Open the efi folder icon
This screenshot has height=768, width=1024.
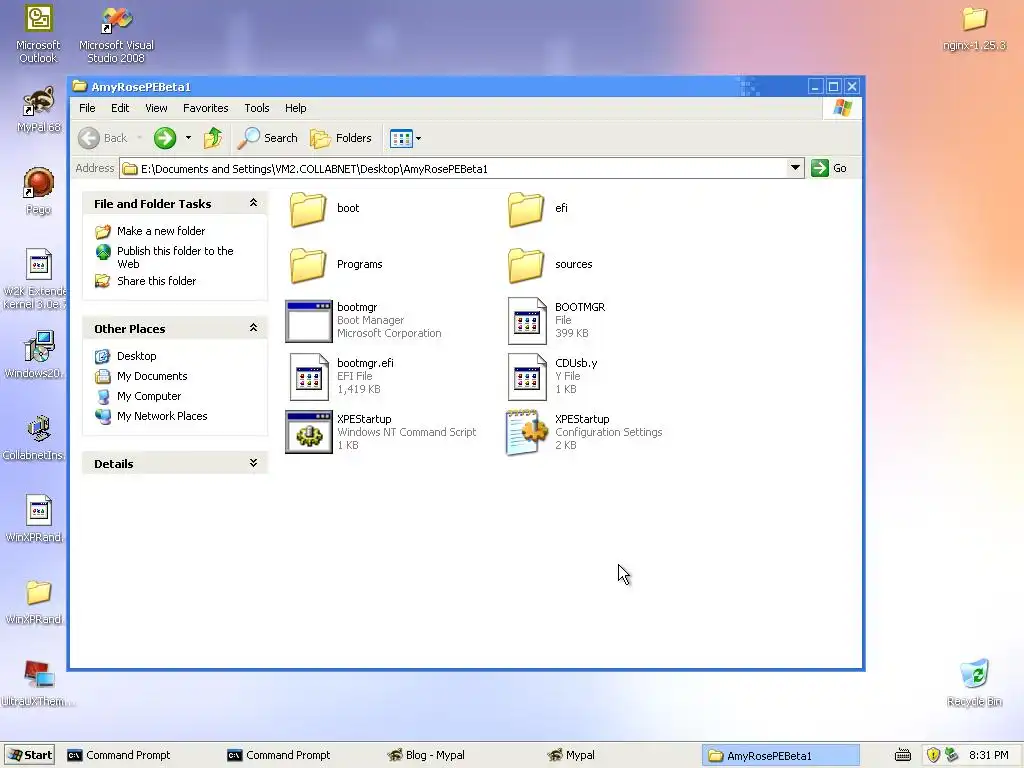tap(526, 209)
